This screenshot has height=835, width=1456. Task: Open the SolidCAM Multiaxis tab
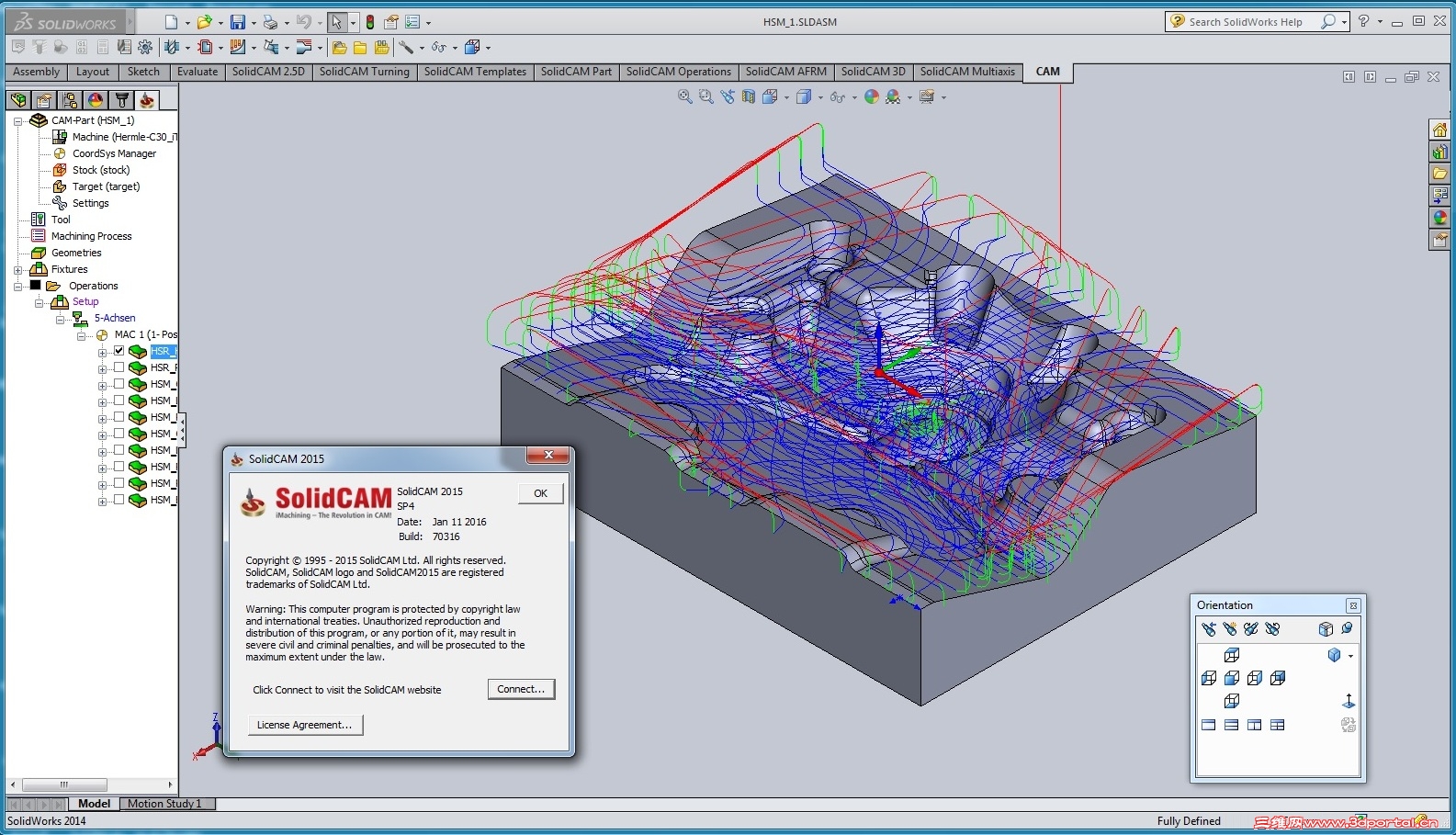click(x=966, y=72)
